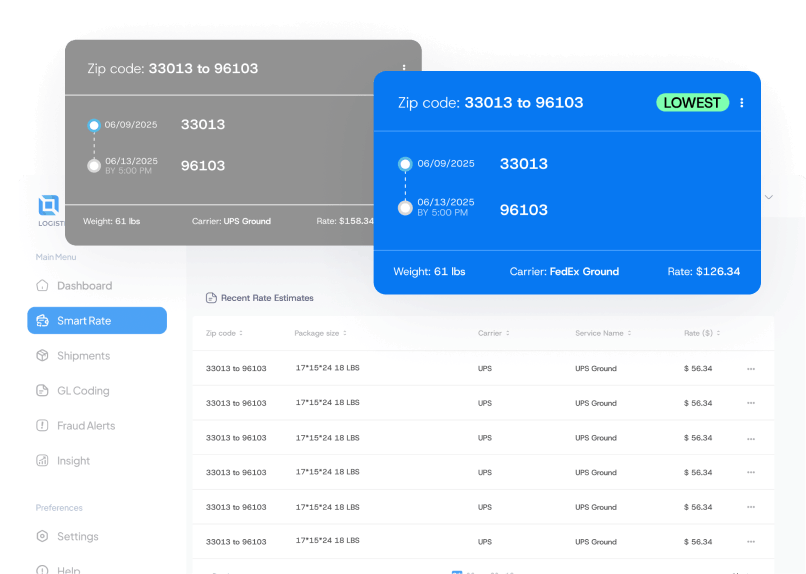
Task: Open more options for fourth table row
Action: pos(751,472)
